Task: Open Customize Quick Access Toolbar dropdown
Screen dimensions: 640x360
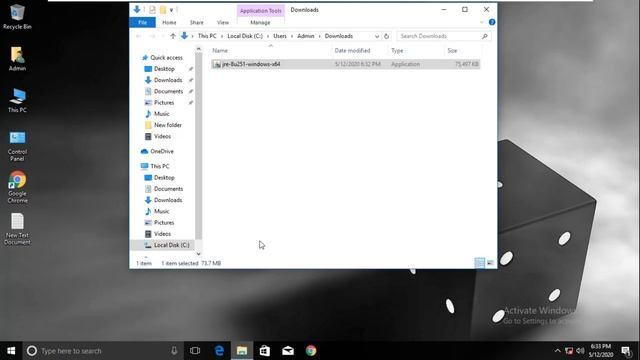Action: click(x=171, y=10)
